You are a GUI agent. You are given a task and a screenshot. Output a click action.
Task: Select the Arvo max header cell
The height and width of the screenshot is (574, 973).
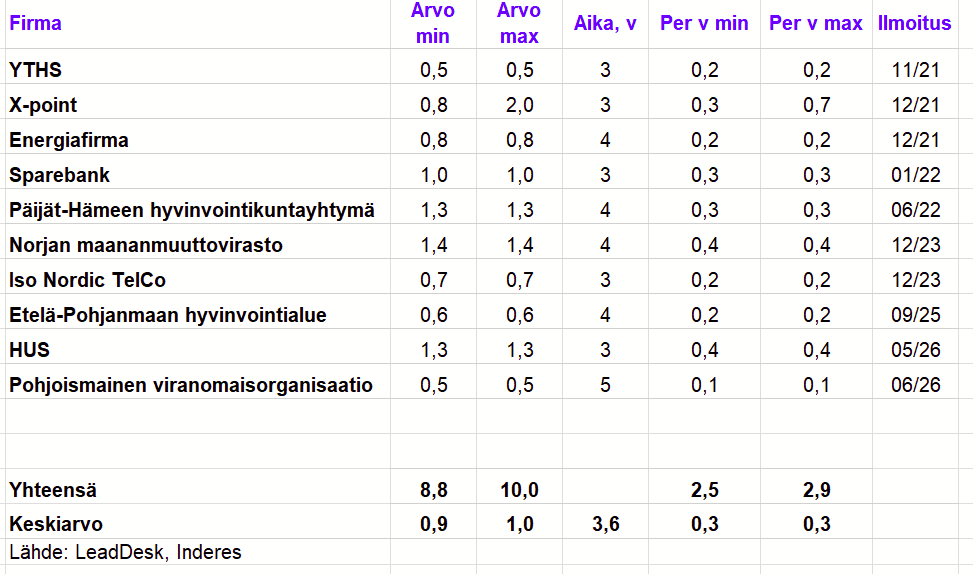tap(519, 24)
